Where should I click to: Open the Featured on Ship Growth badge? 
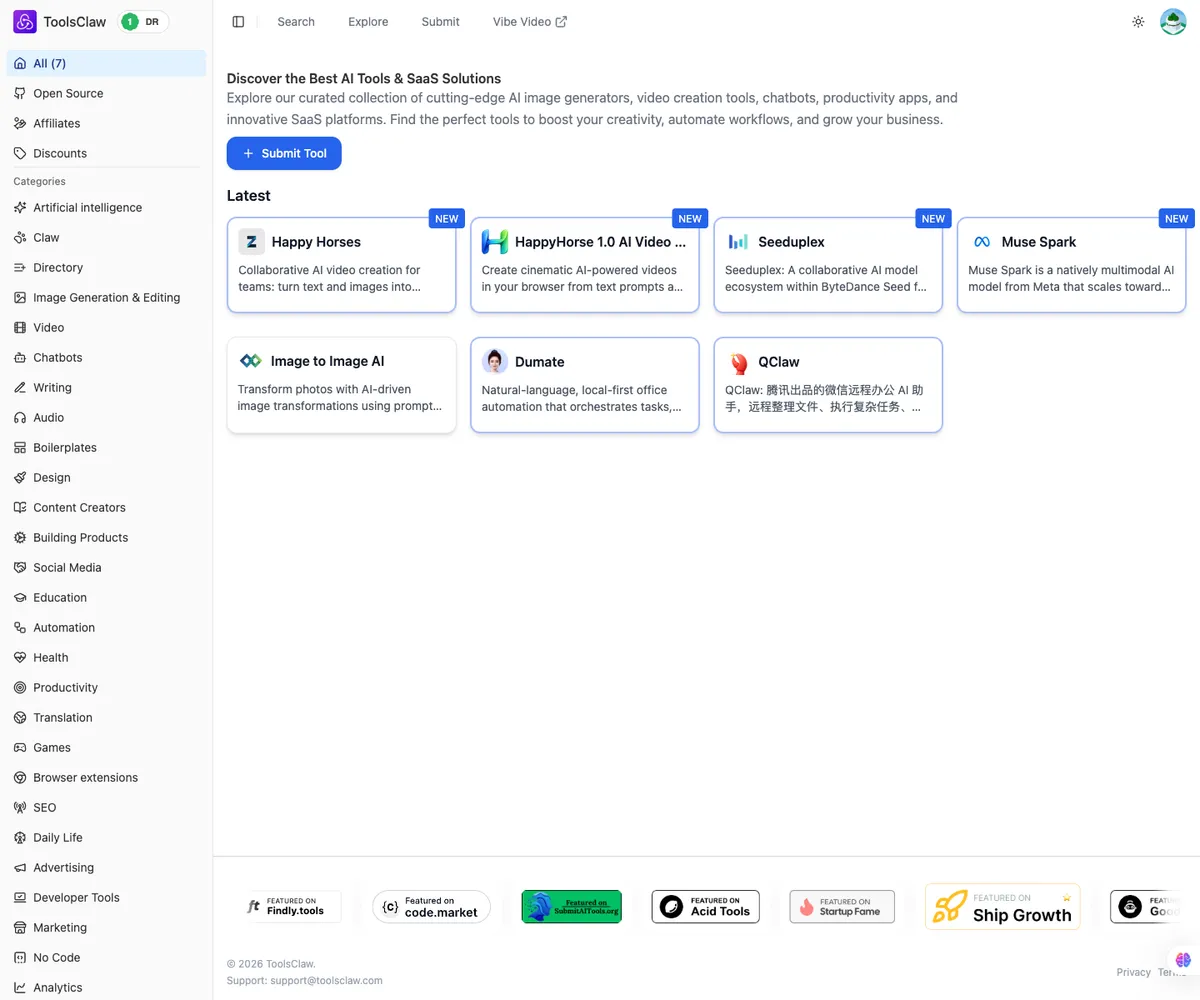click(x=1002, y=907)
